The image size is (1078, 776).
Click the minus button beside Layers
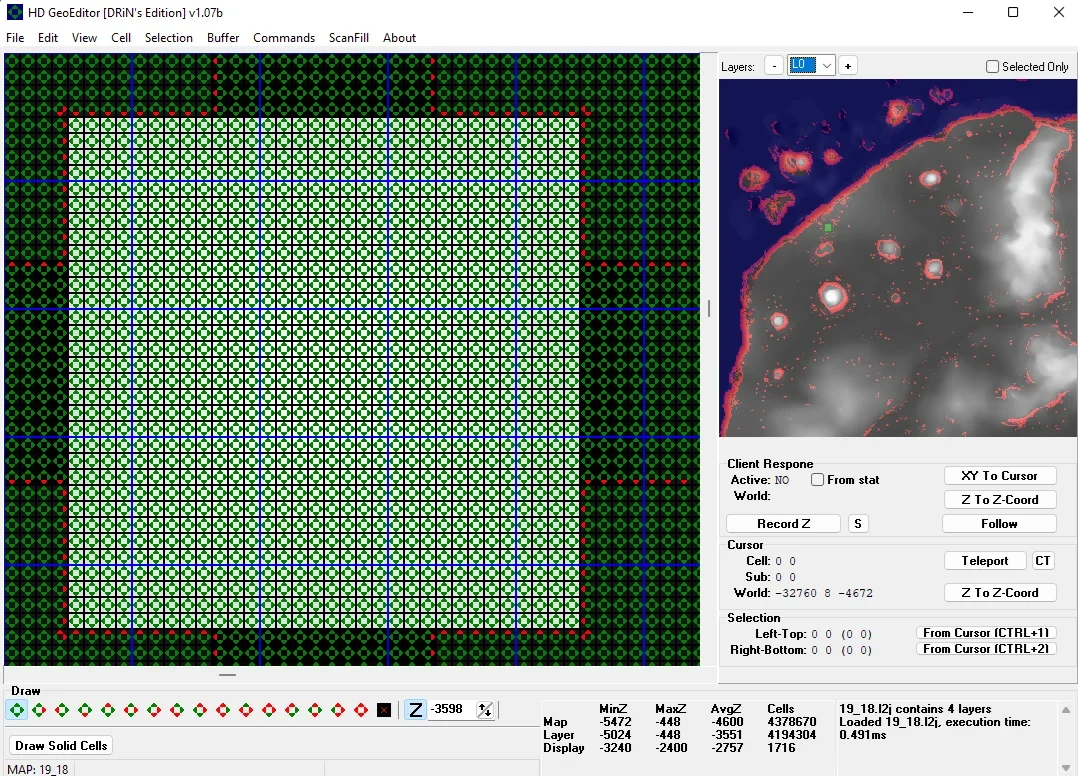pyautogui.click(x=774, y=66)
